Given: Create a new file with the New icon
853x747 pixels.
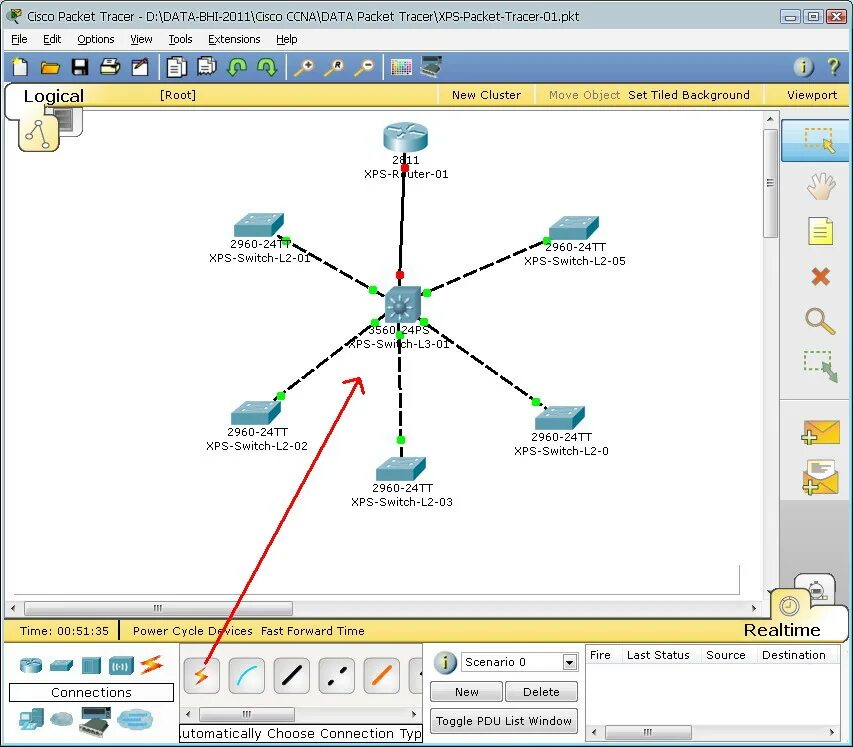Looking at the screenshot, I should click(20, 67).
